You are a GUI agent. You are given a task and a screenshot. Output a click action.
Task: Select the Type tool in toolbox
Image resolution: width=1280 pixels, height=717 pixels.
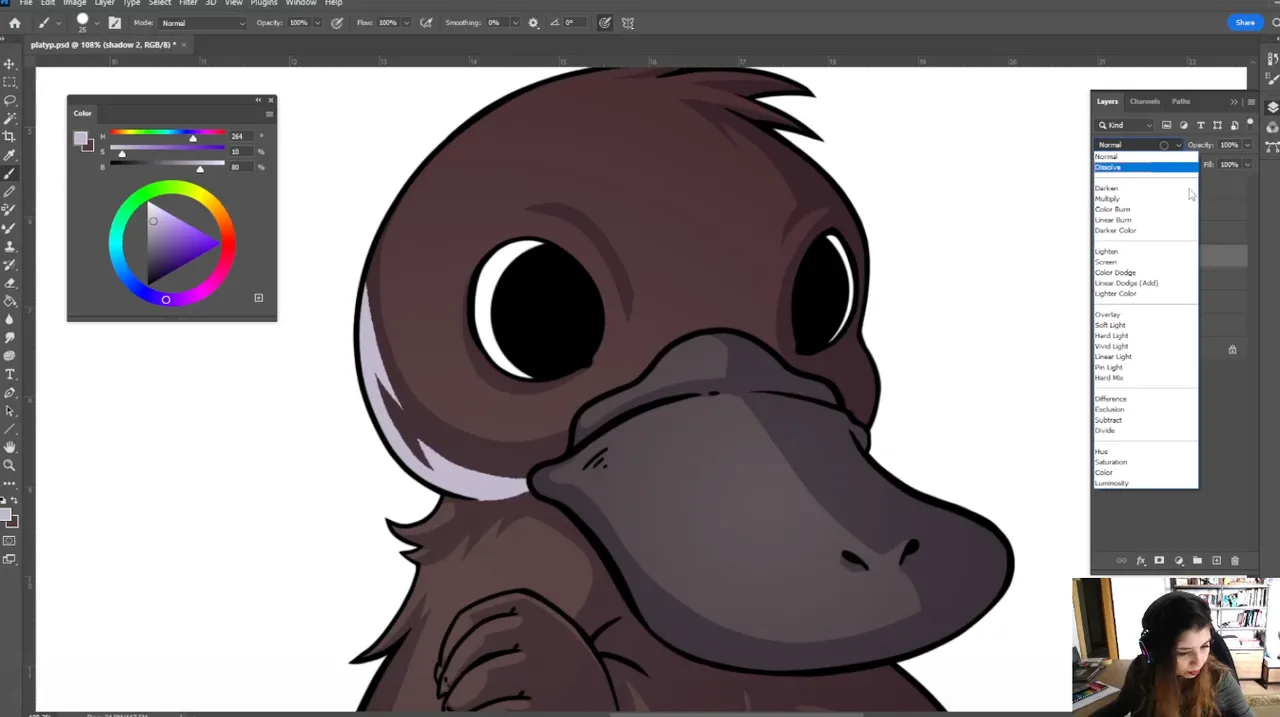pos(10,374)
